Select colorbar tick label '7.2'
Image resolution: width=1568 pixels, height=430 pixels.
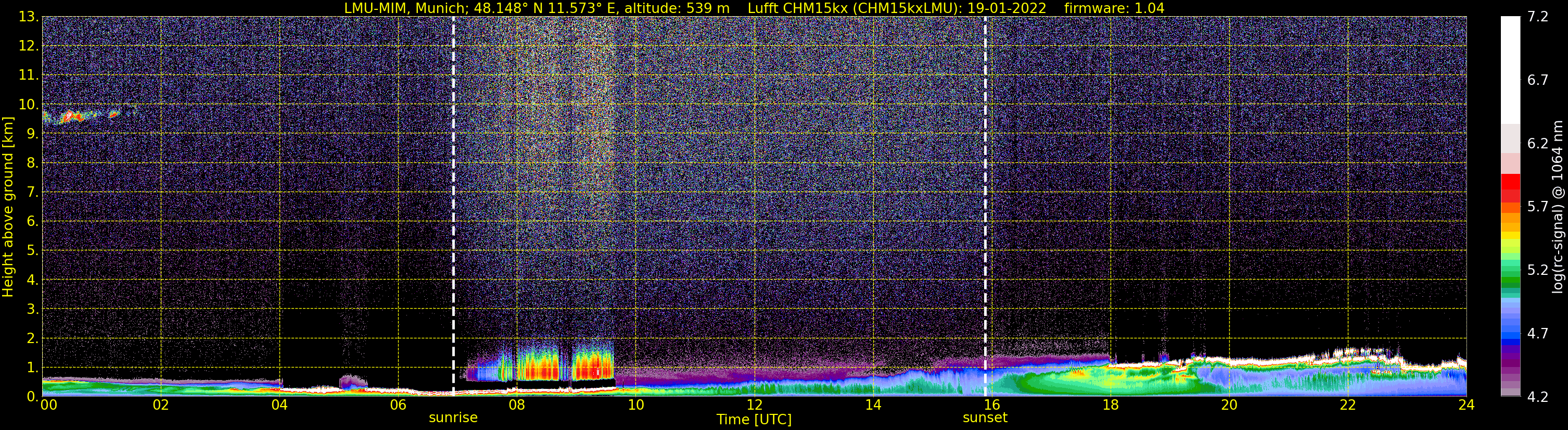point(1538,17)
